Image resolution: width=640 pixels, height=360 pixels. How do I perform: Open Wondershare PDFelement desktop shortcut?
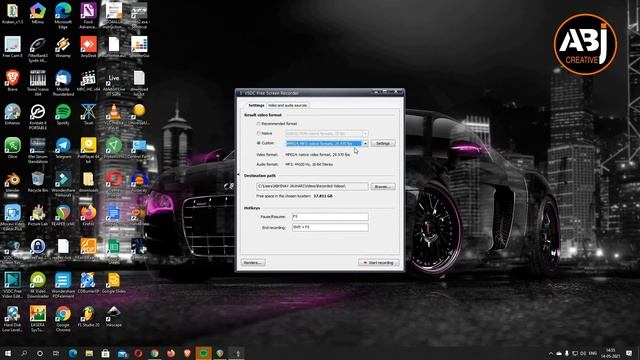[63, 285]
